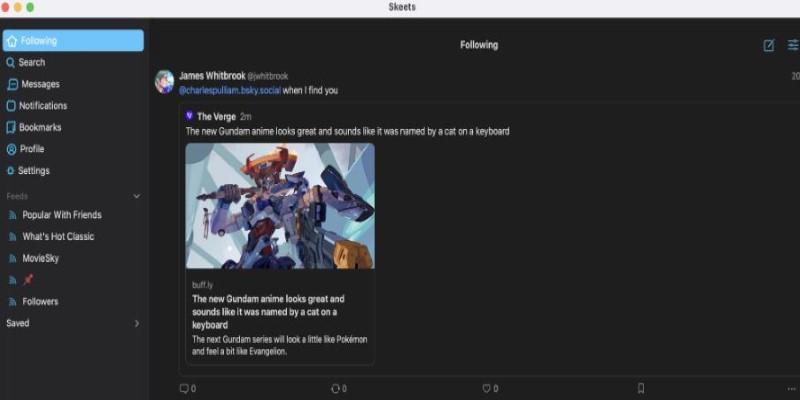Open the post's more options ellipsis
Screen dimensions: 800x400
792,388
